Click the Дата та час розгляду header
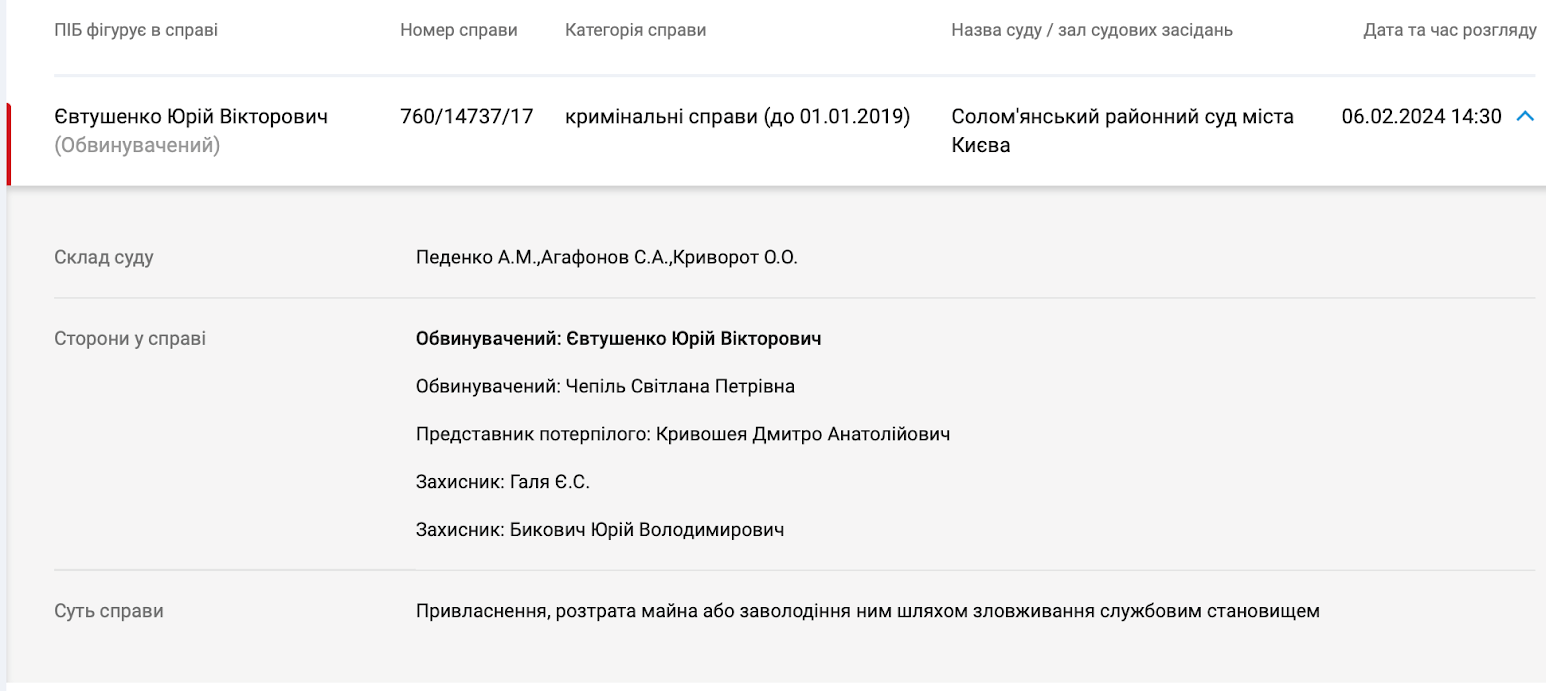 pos(1449,30)
